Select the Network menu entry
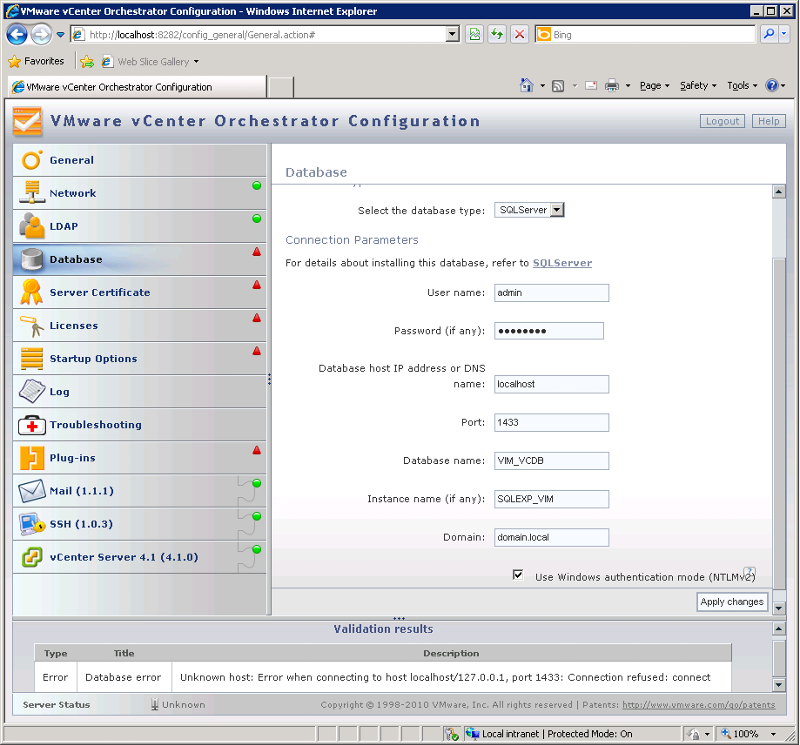800x745 pixels. [139, 193]
